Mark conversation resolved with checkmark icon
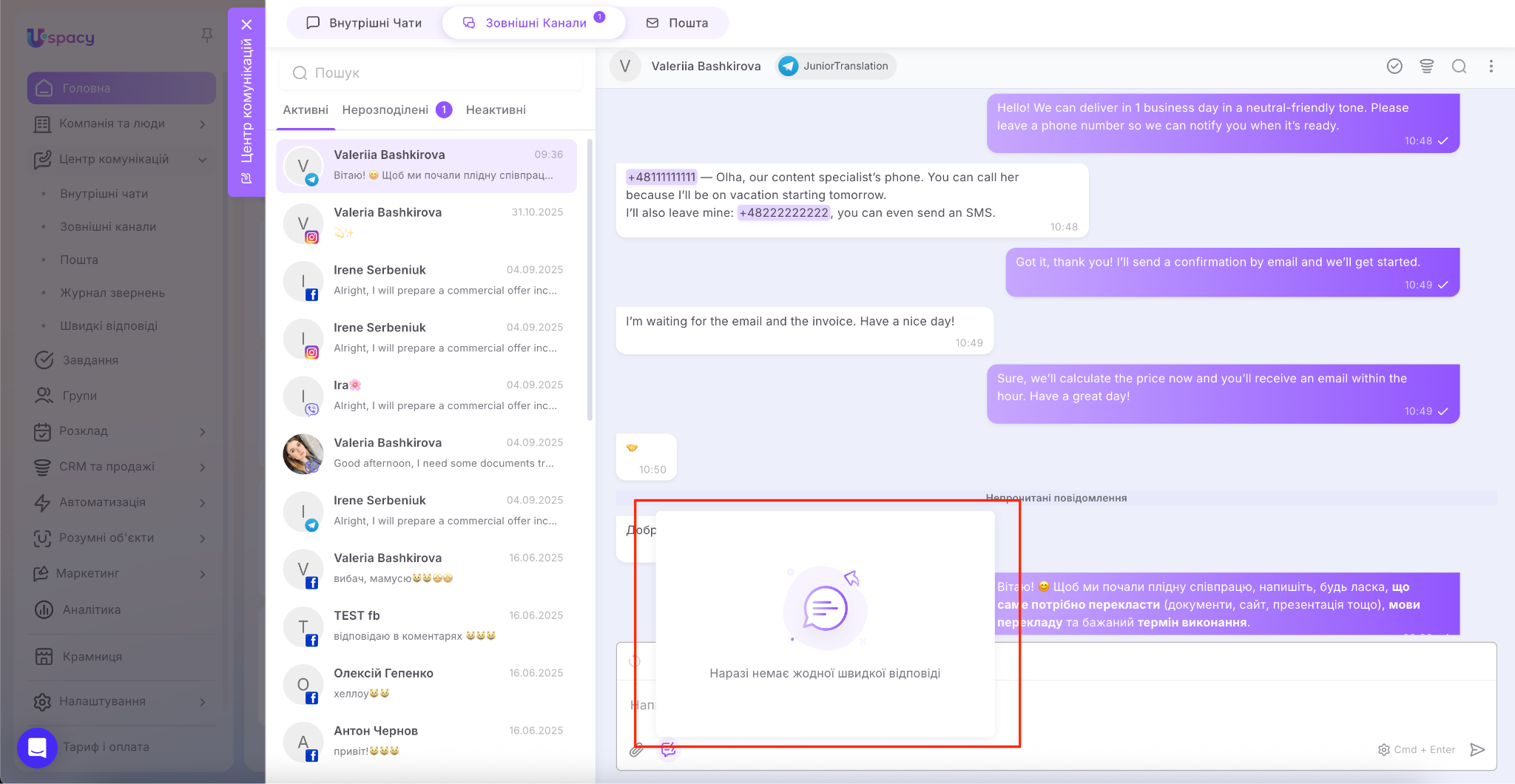 1394,67
